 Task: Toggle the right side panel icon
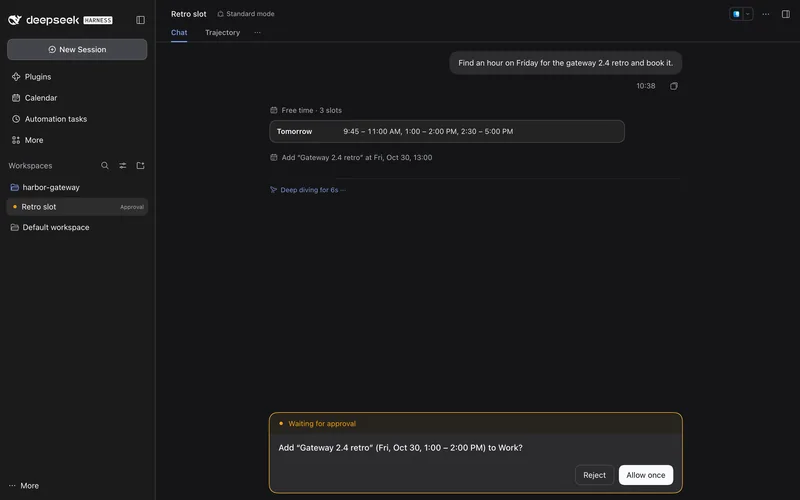[x=786, y=14]
